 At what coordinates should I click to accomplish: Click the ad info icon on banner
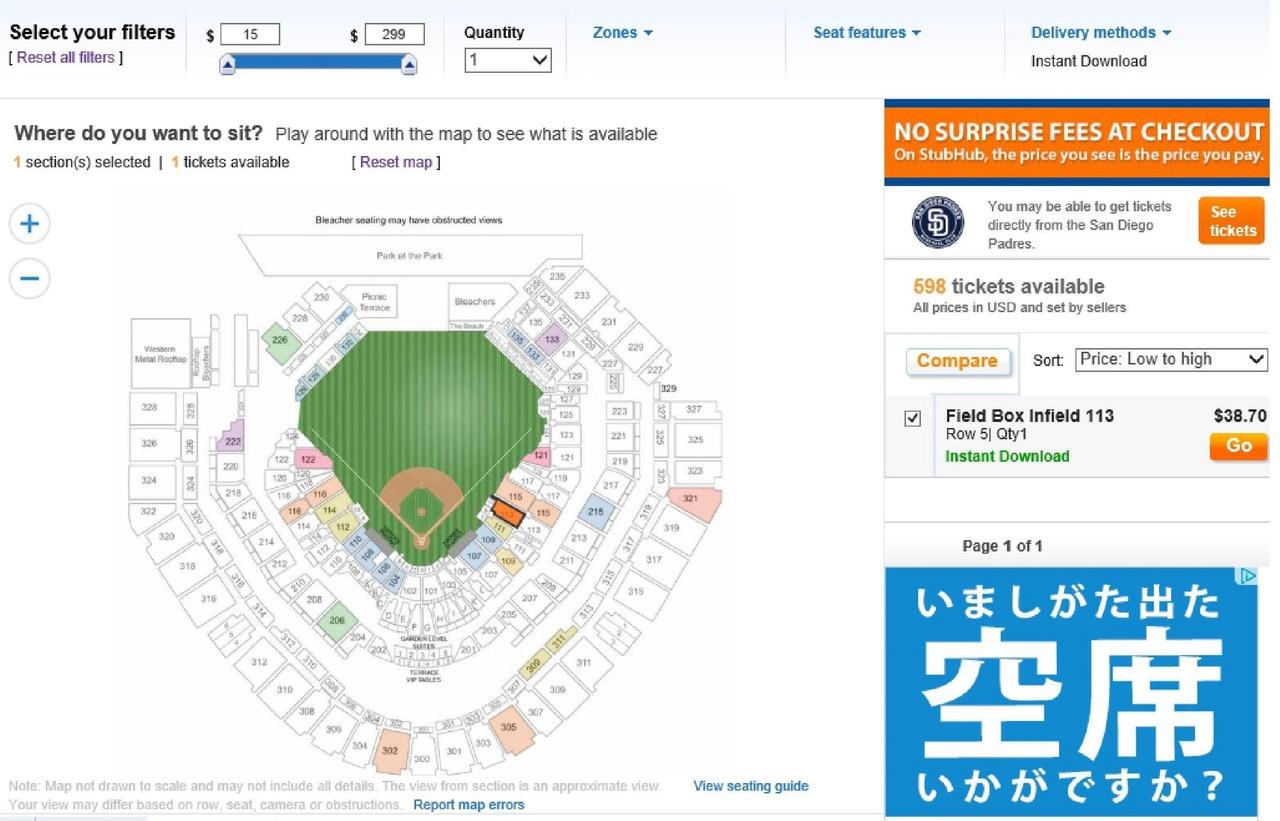click(1247, 576)
